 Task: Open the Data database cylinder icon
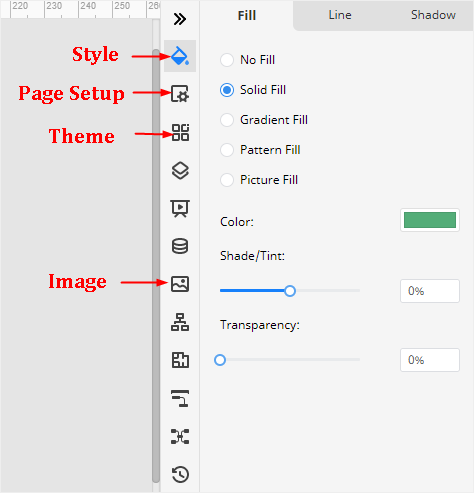pyautogui.click(x=180, y=246)
